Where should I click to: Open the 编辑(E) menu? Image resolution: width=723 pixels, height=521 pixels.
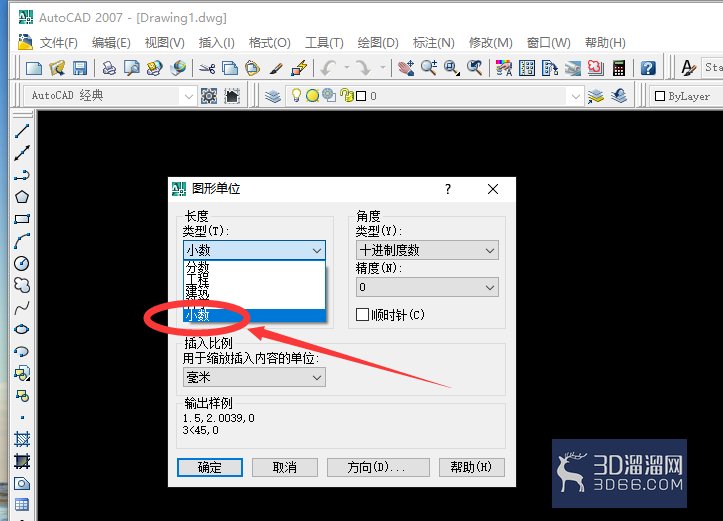point(111,43)
